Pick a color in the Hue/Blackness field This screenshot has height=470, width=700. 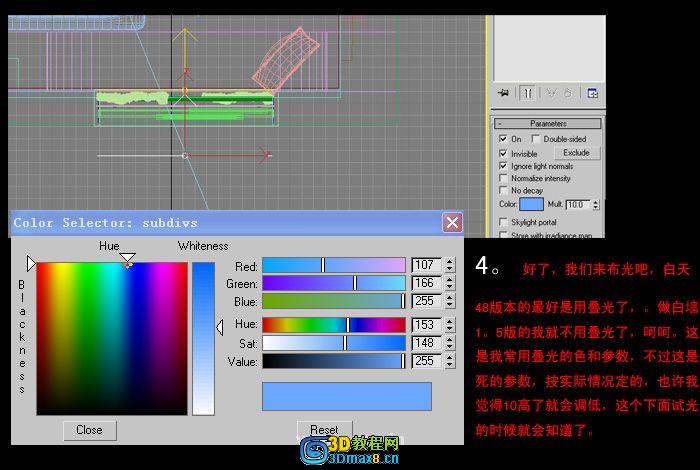112,339
